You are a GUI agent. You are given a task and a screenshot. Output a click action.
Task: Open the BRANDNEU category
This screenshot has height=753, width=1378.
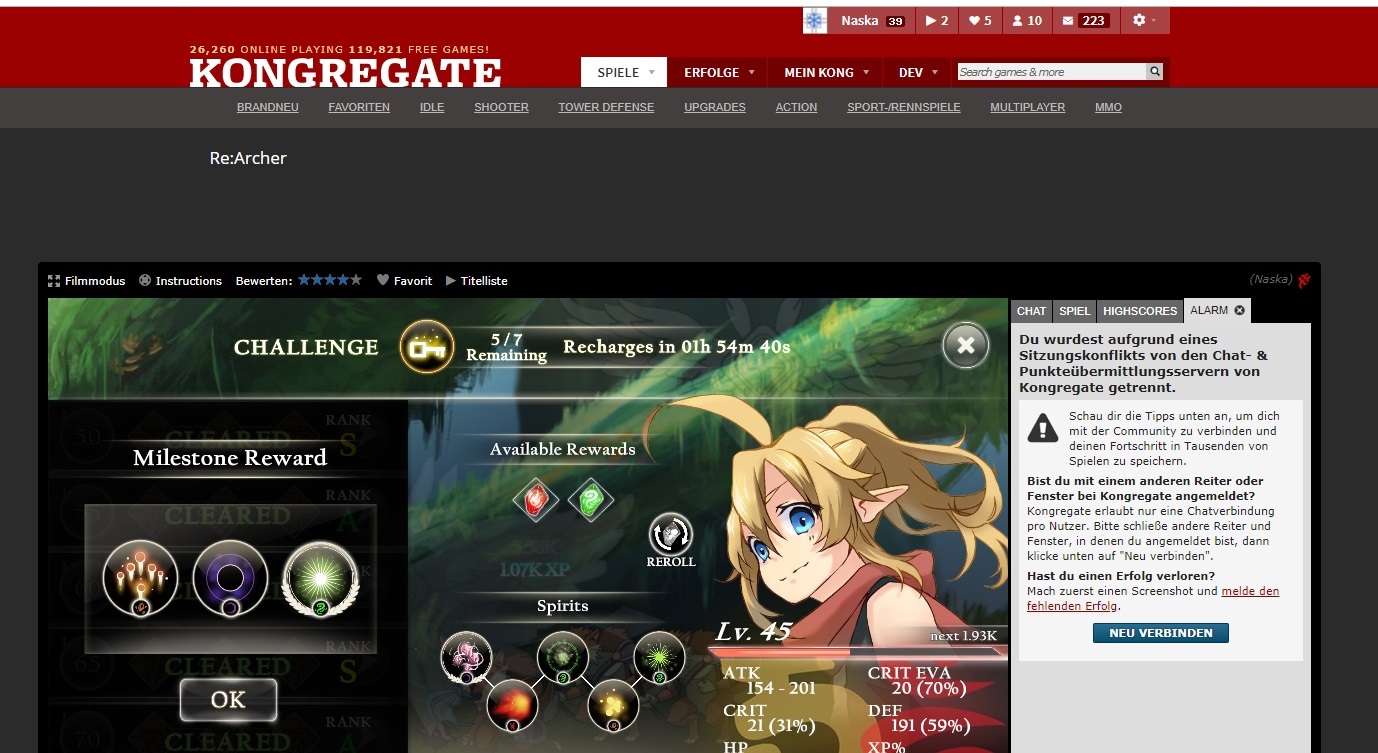pyautogui.click(x=268, y=107)
